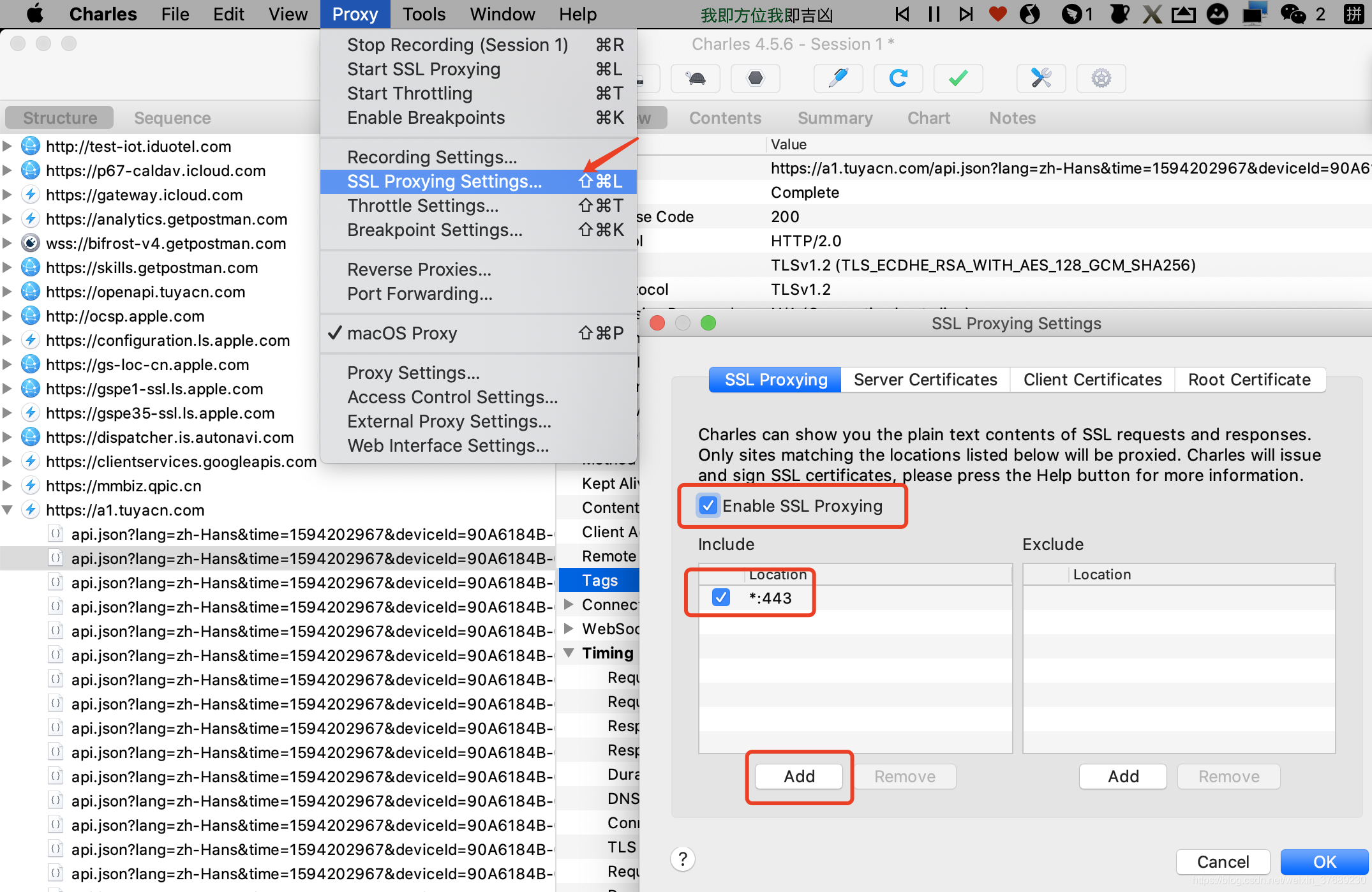
Task: Click the hexagon breakpoints icon
Action: pos(756,78)
